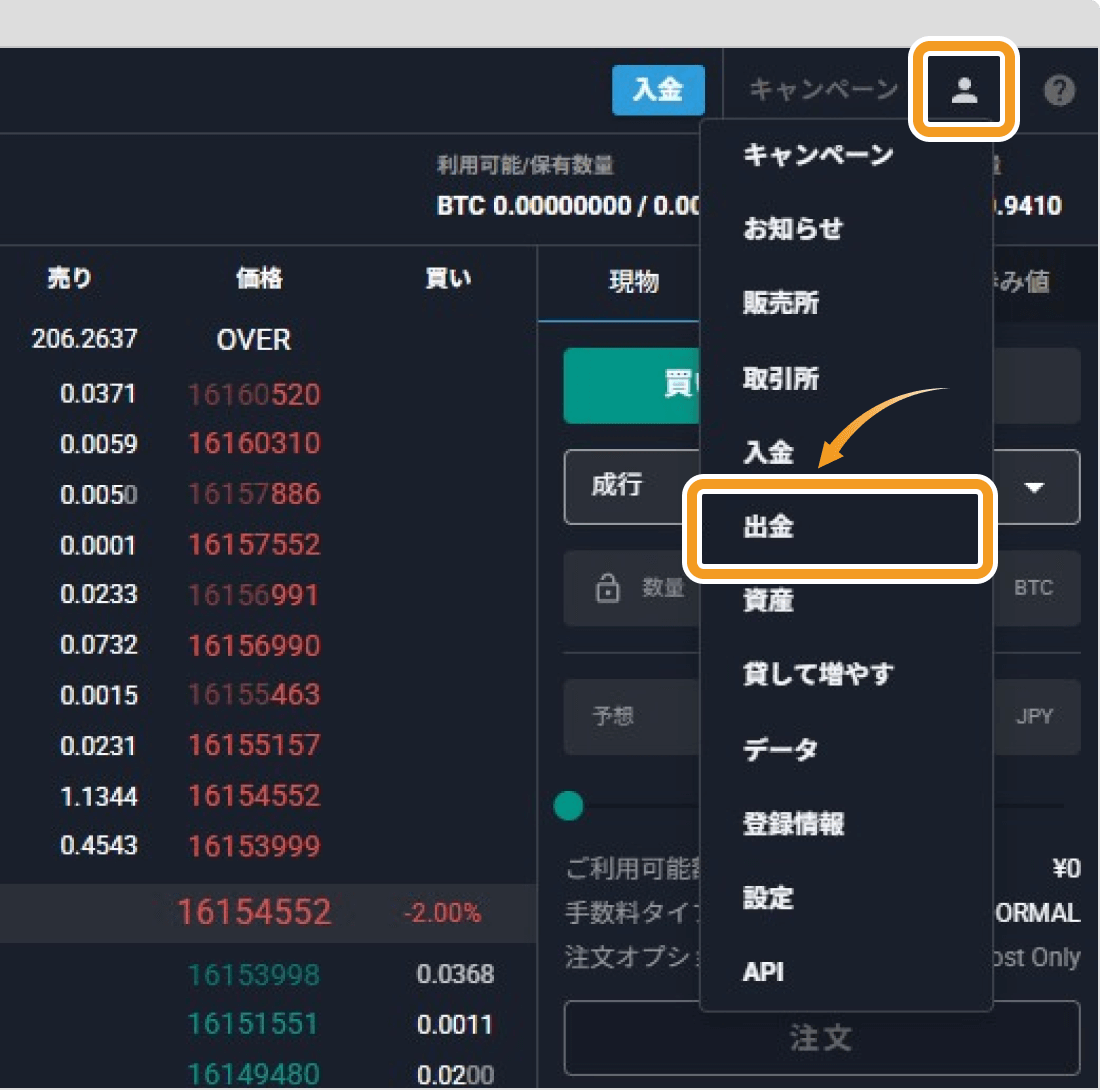The image size is (1100, 1090).
Task: Open 設定 settings menu entry
Action: pos(768,898)
